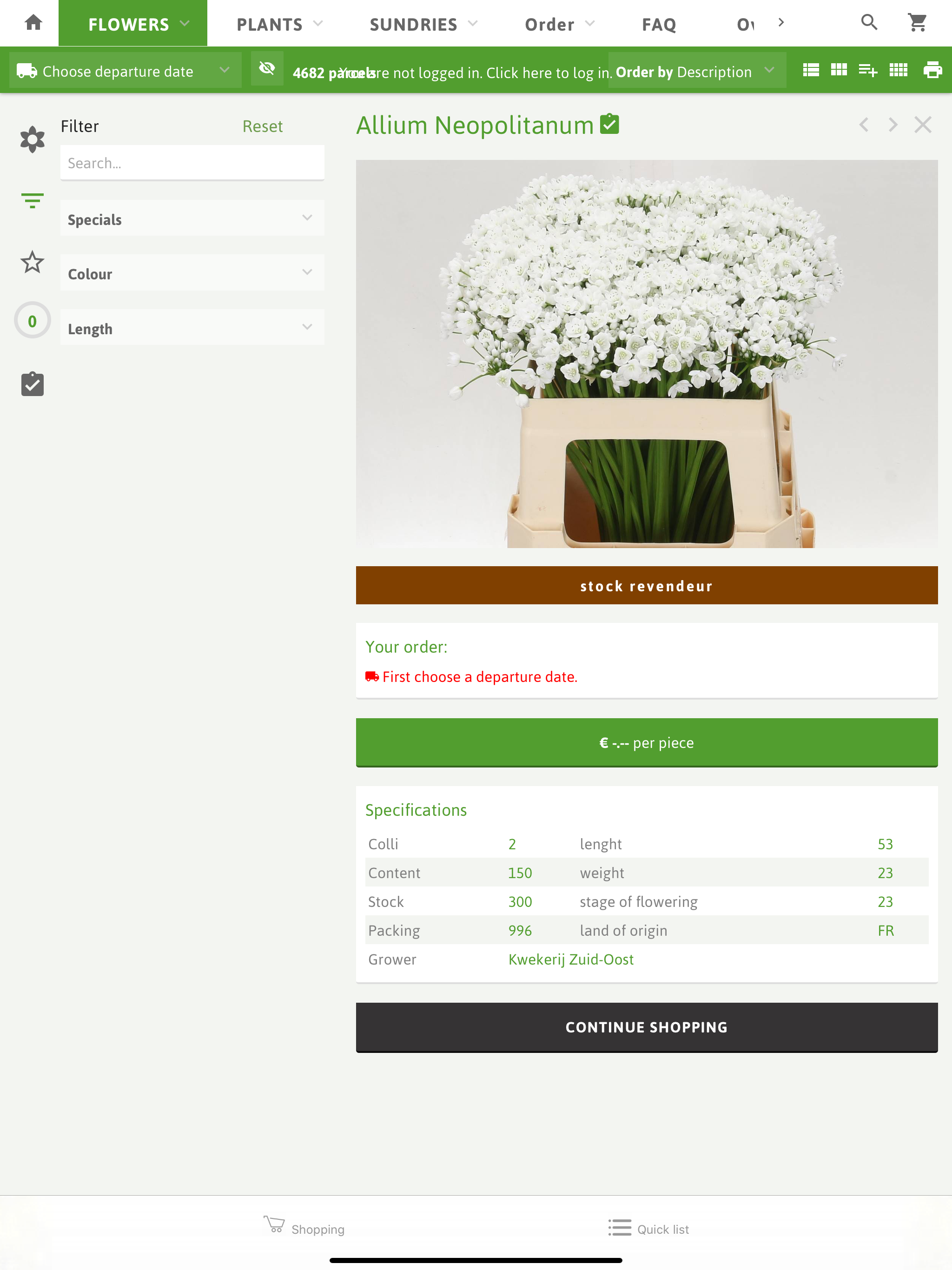Expand the Colour filter
This screenshot has width=952, height=1270.
tap(192, 273)
